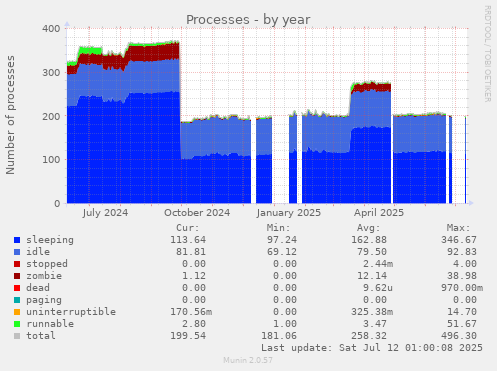Click the zombie legend color swatch
497x371 pixels.
(x=17, y=276)
